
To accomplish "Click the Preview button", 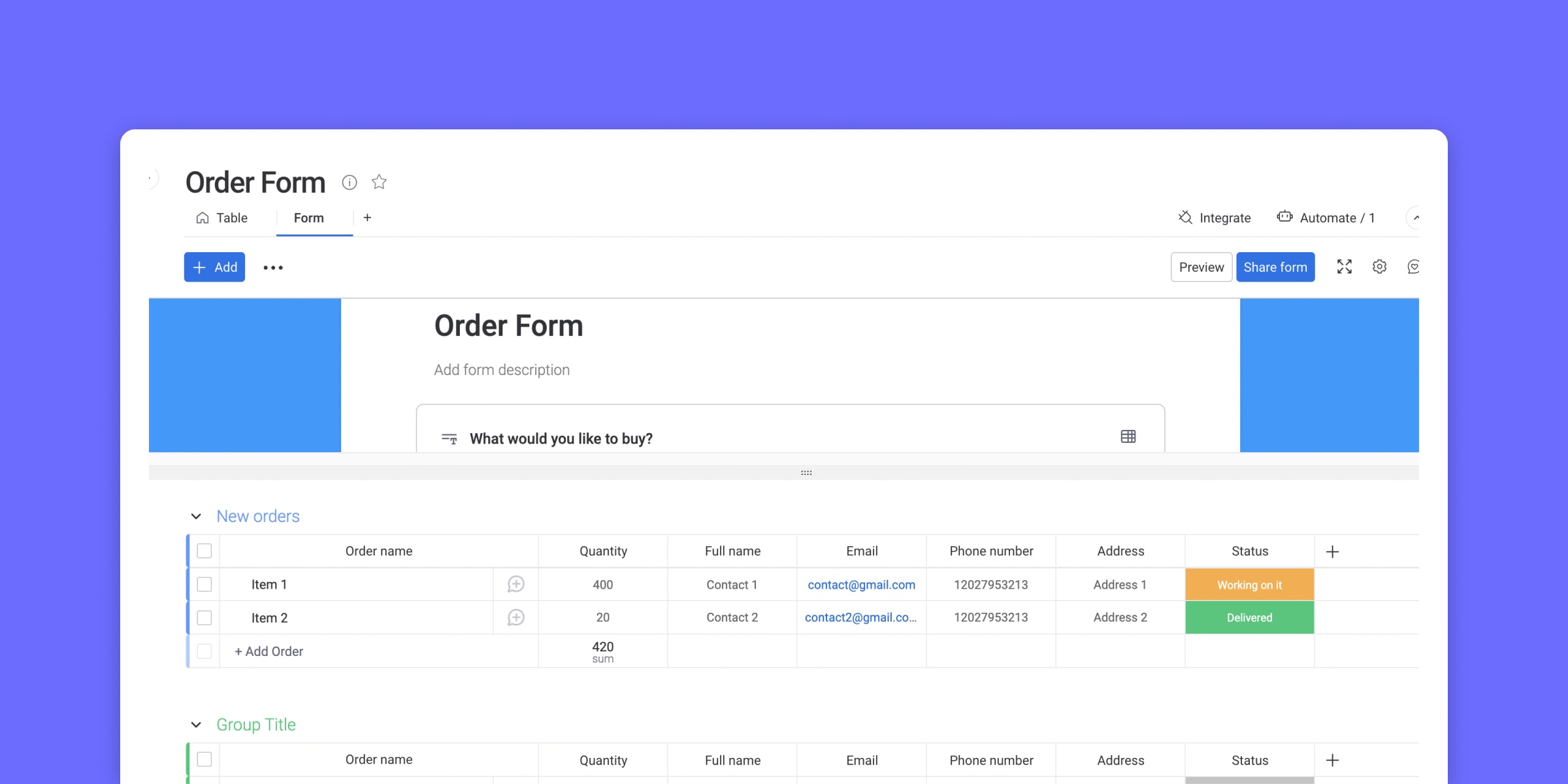I will [1201, 267].
